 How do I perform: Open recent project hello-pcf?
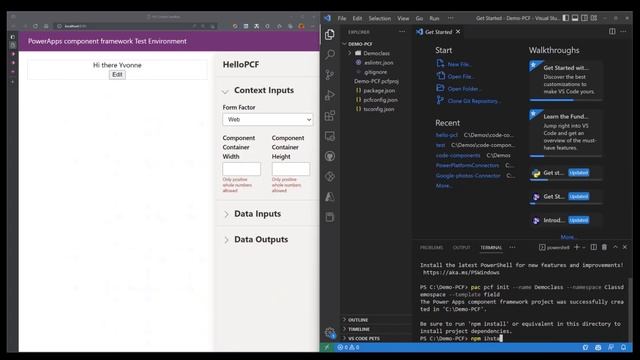click(x=447, y=135)
